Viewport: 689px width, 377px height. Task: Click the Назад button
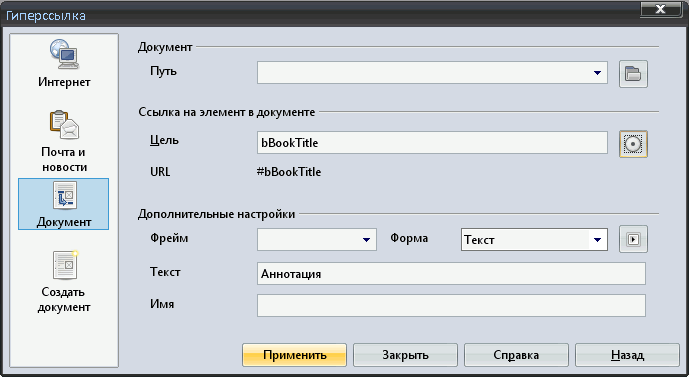(x=627, y=355)
